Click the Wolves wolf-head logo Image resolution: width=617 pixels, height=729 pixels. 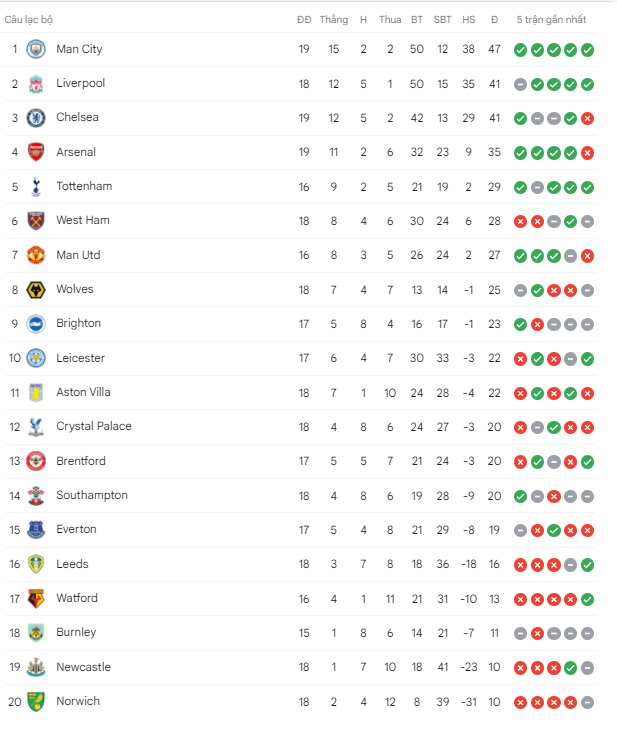[x=36, y=290]
